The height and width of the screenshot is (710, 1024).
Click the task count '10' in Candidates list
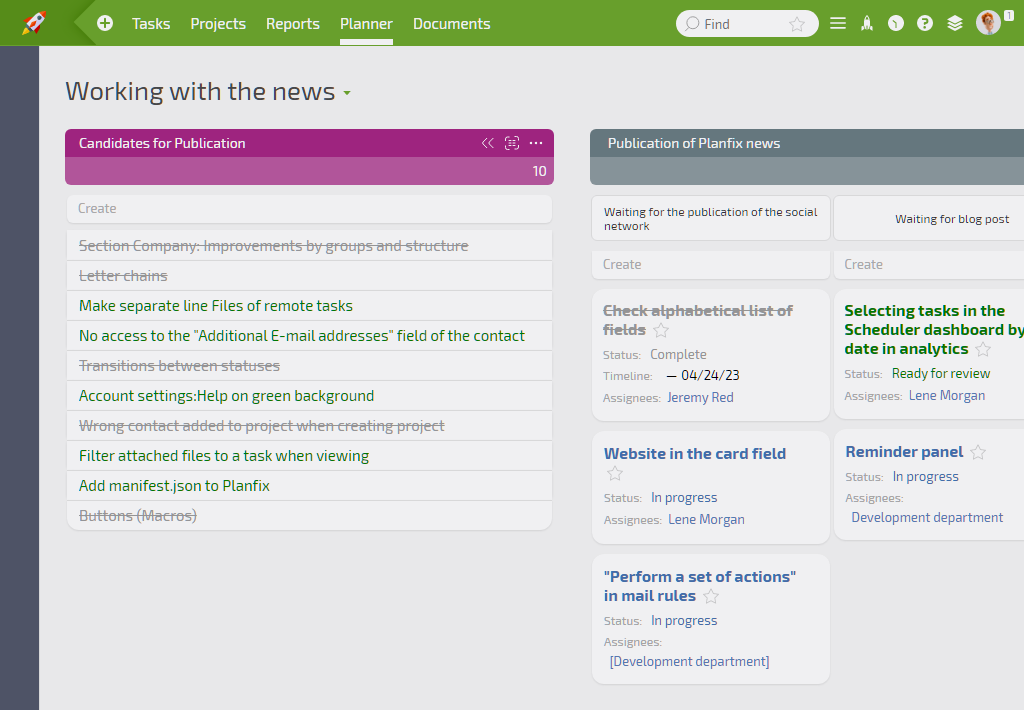point(539,171)
